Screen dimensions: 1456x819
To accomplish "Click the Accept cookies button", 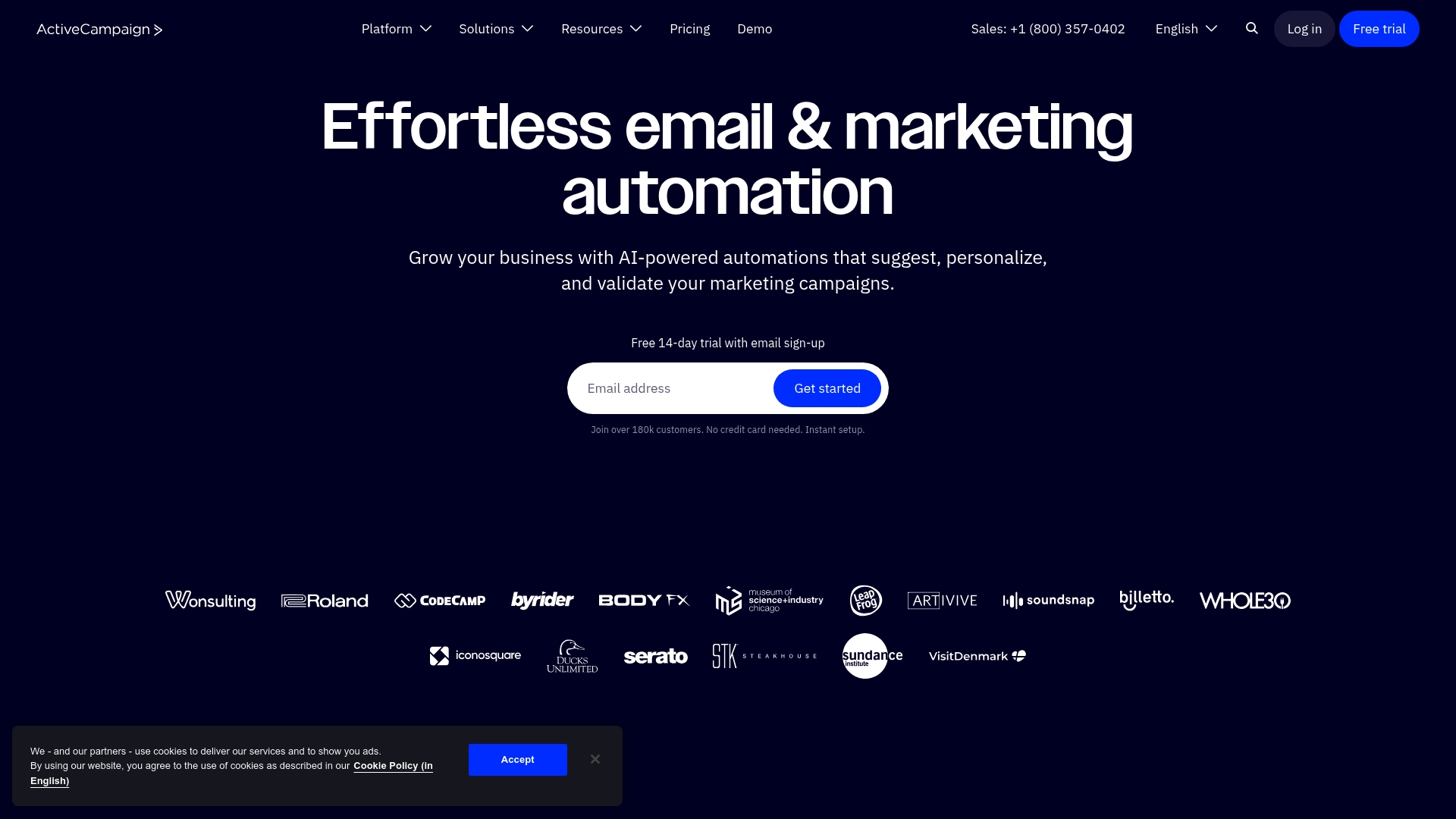I will [518, 760].
